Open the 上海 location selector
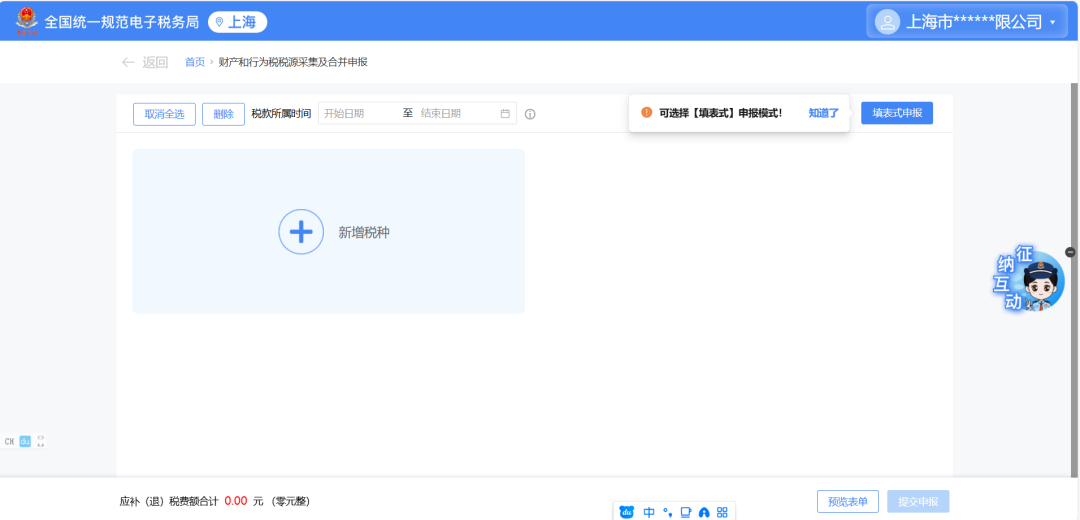The width and height of the screenshot is (1080, 520). pos(237,22)
